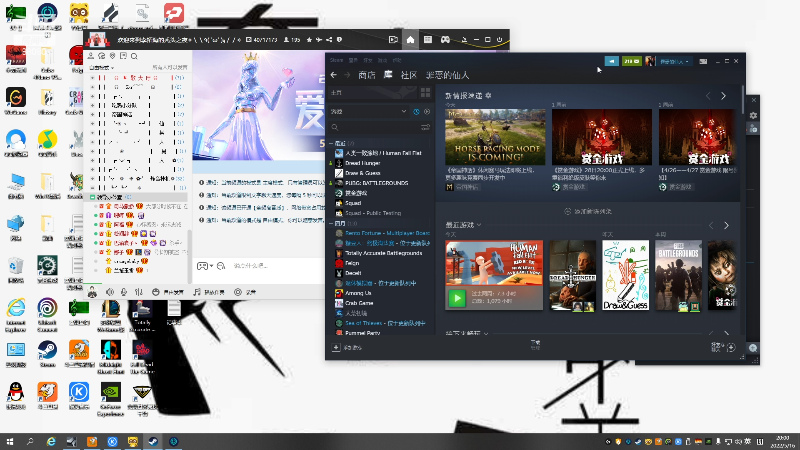Select Draw & Guess in Steam library list
Image resolution: width=800 pixels, height=450 pixels.
(x=362, y=173)
